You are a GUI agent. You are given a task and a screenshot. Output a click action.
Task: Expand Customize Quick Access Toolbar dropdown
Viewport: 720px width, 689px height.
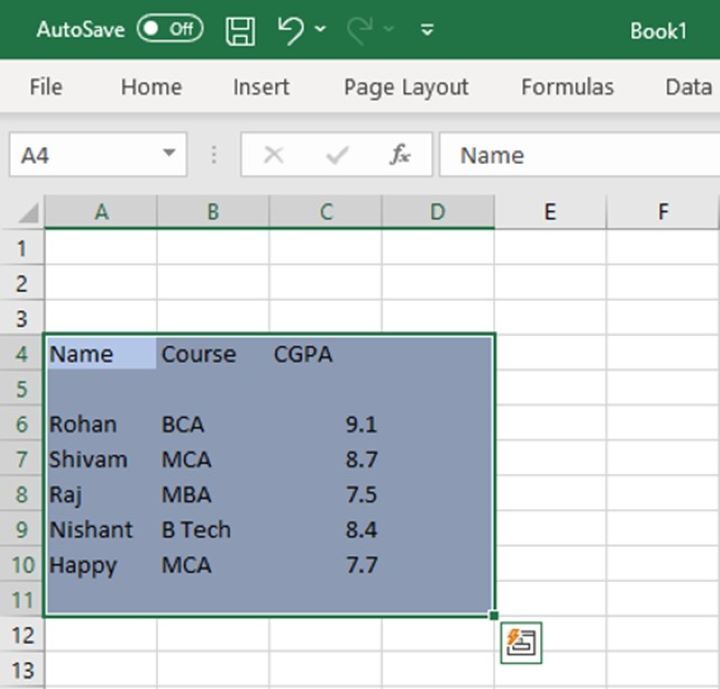(x=427, y=30)
